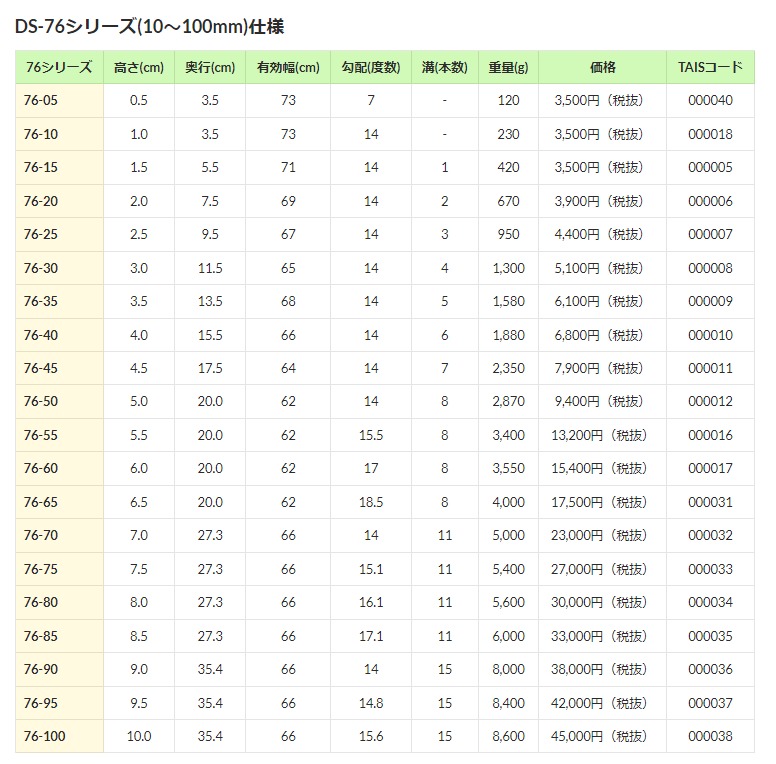Image resolution: width=776 pixels, height=764 pixels.
Task: Click the price 45,000円（税抜）
Action: point(599,736)
